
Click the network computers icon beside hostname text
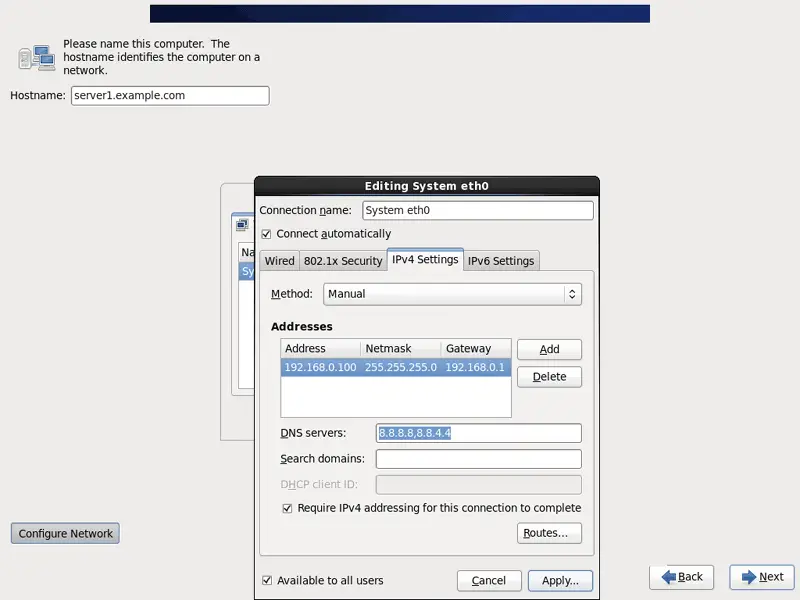coord(36,57)
